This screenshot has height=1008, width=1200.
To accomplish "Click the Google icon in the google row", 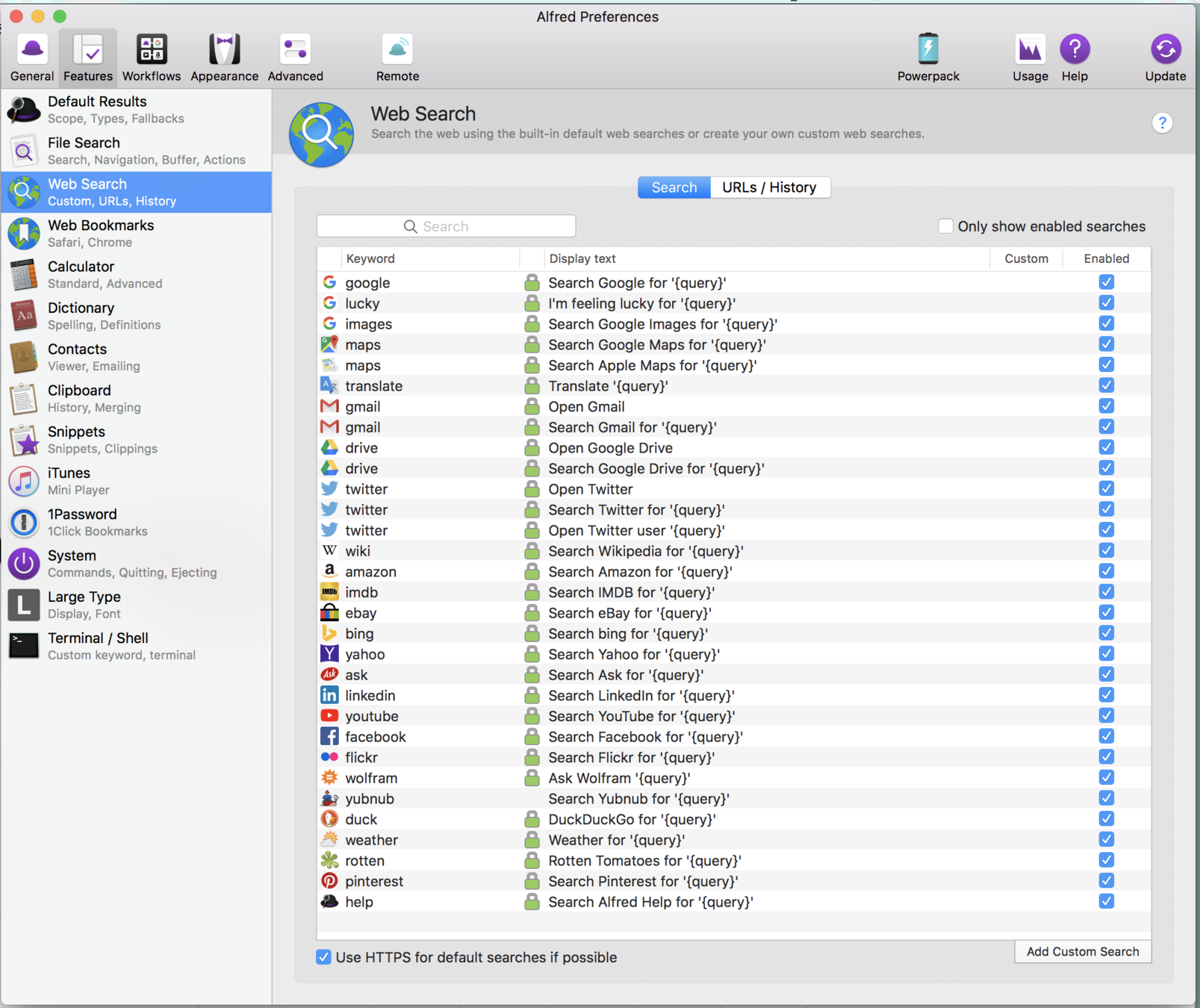I will point(329,282).
